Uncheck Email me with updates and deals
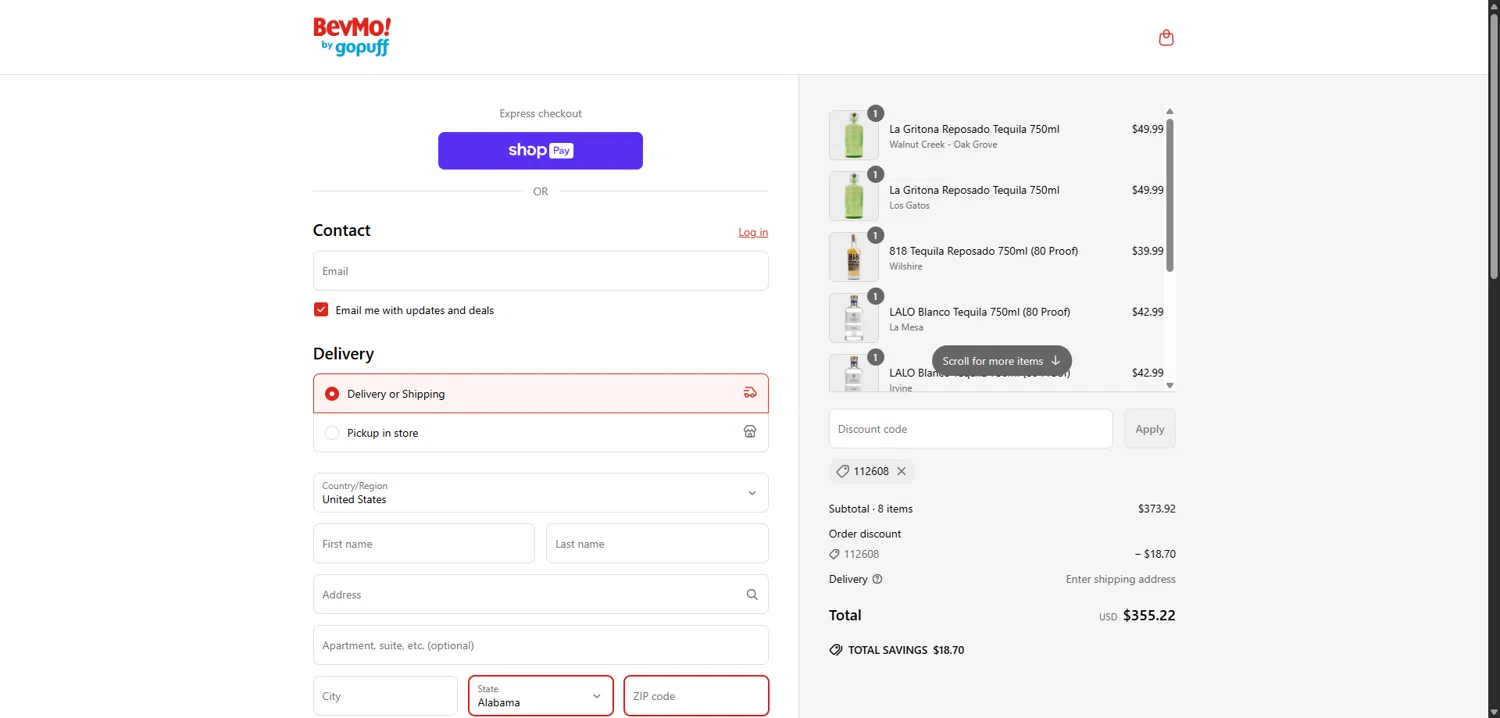The width and height of the screenshot is (1500, 718). (x=321, y=310)
